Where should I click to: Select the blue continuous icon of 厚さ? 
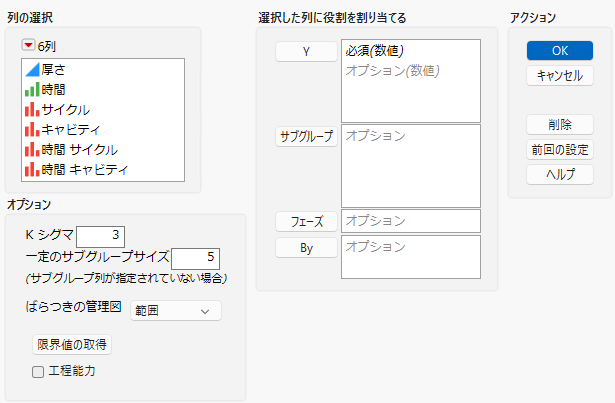(x=33, y=69)
